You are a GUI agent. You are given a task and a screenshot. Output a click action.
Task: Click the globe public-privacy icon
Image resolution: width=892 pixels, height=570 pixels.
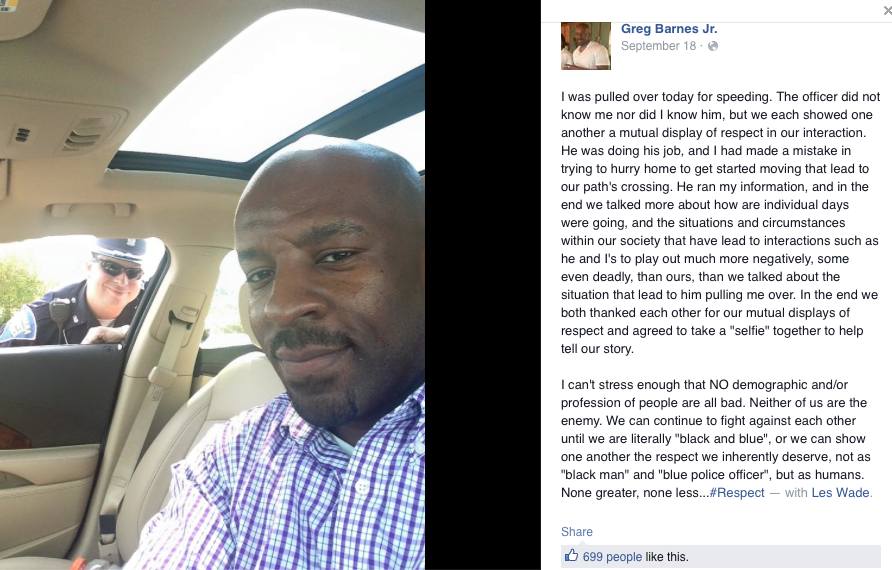(712, 46)
